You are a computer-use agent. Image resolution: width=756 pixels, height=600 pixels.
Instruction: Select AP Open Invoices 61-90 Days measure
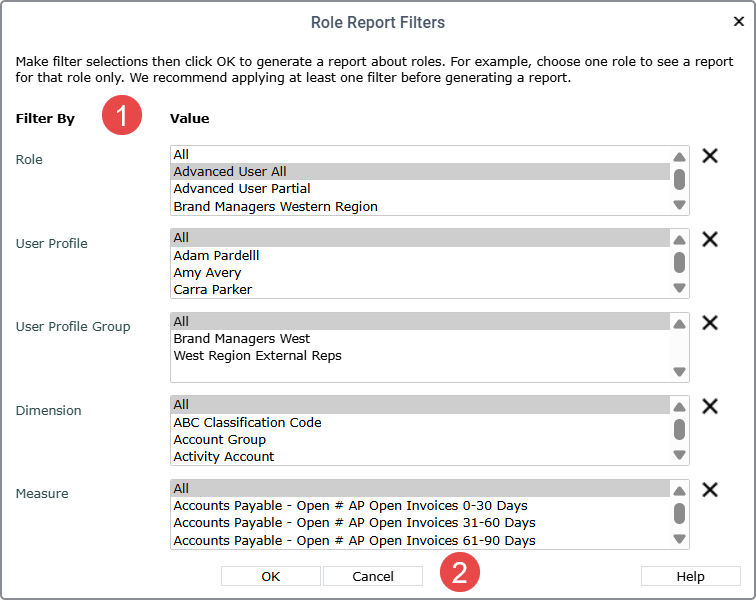coord(420,540)
